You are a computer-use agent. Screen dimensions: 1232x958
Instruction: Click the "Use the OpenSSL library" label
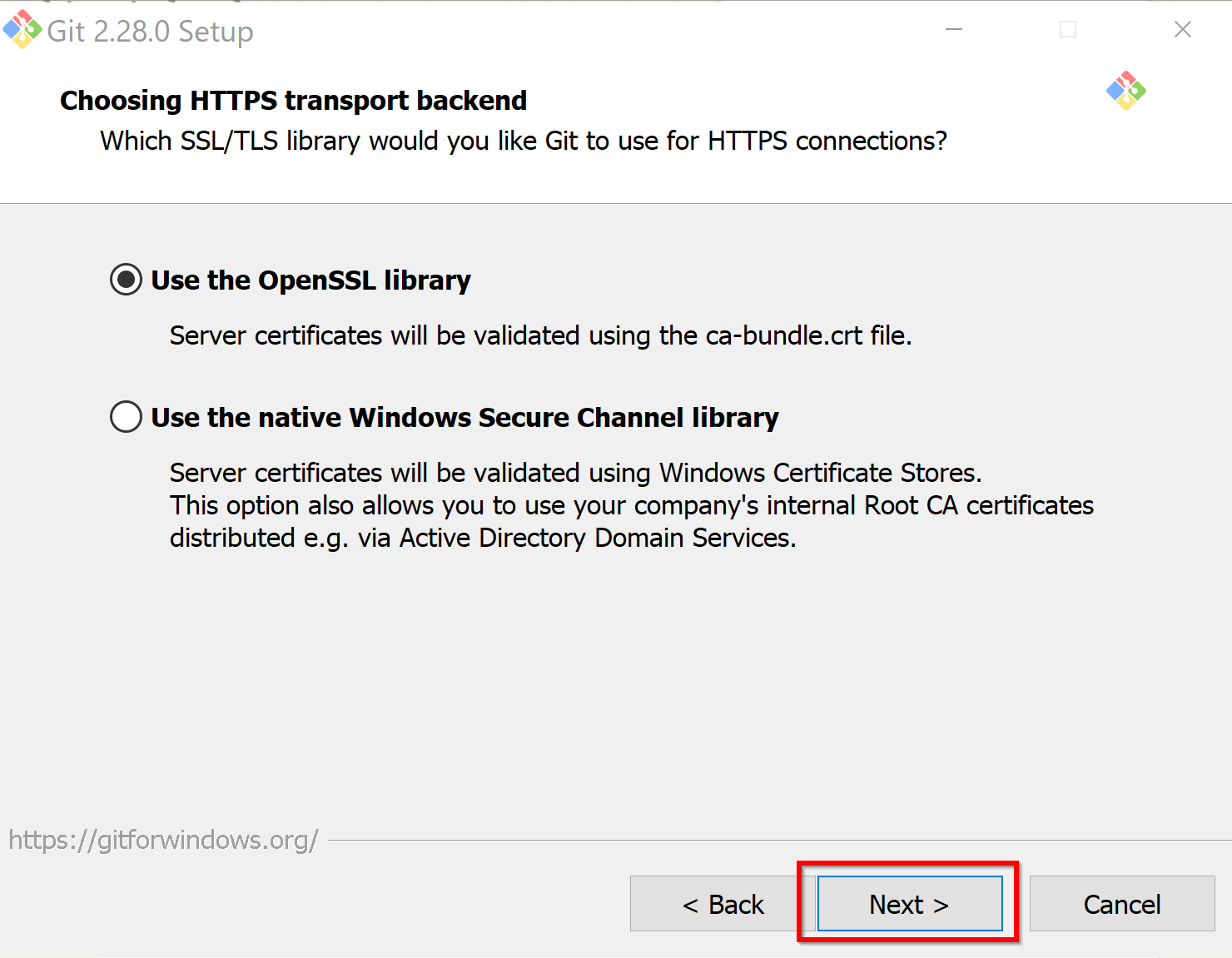point(310,280)
